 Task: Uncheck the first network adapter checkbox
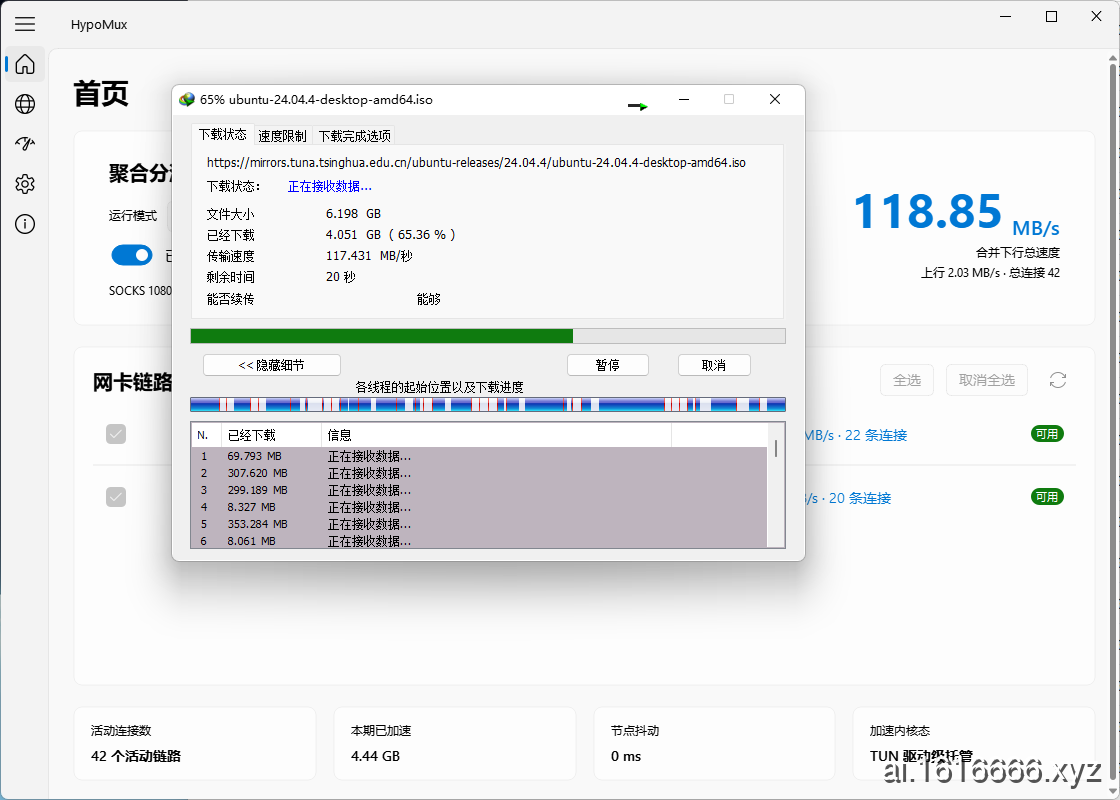point(116,434)
